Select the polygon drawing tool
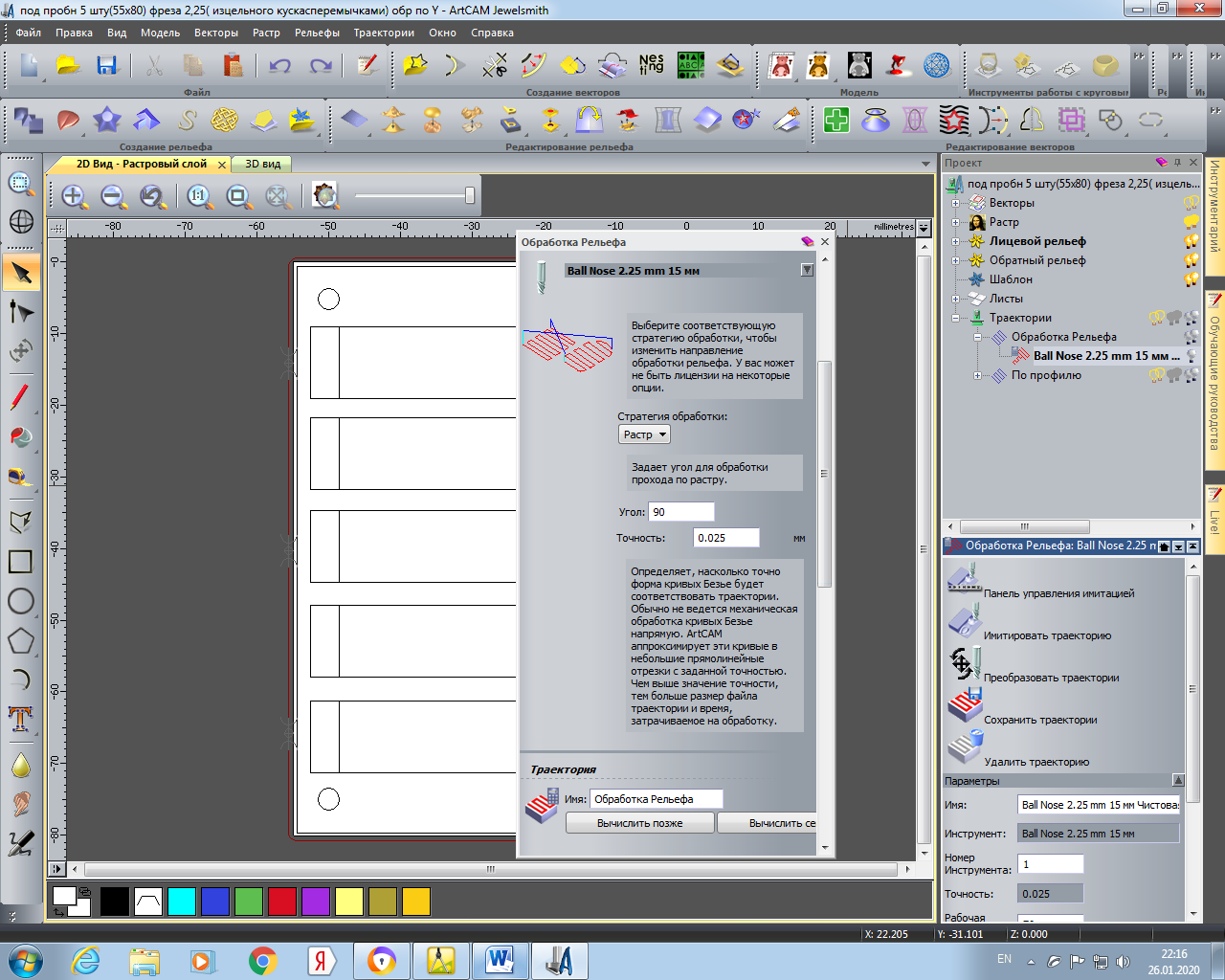This screenshot has width=1225, height=980. (x=21, y=640)
